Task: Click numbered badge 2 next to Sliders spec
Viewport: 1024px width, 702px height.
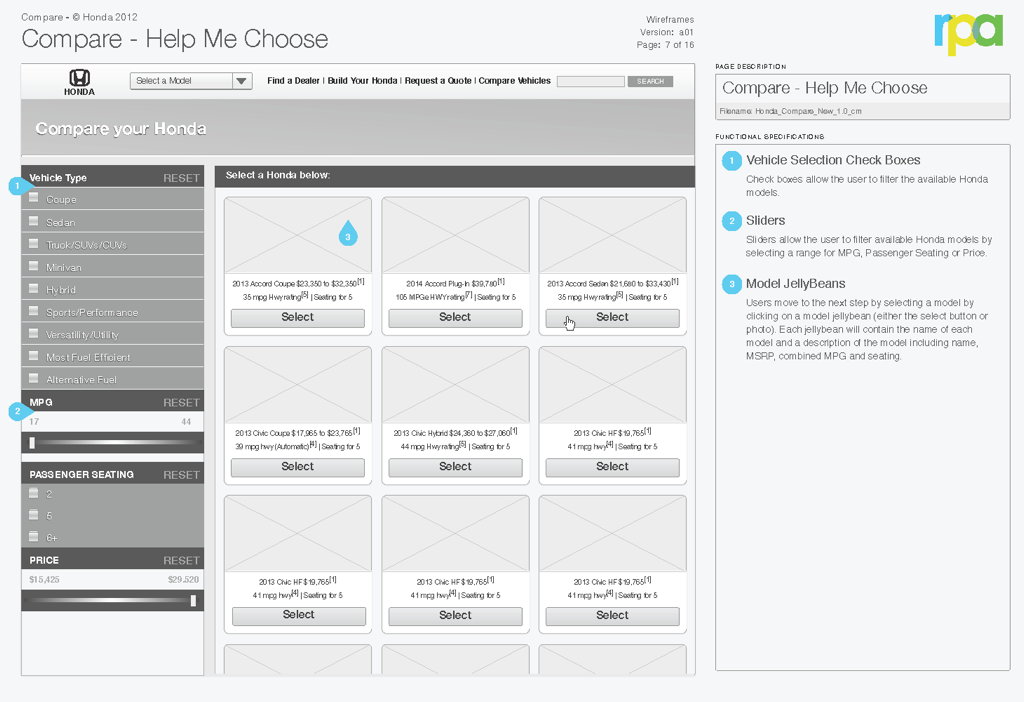Action: click(x=731, y=221)
